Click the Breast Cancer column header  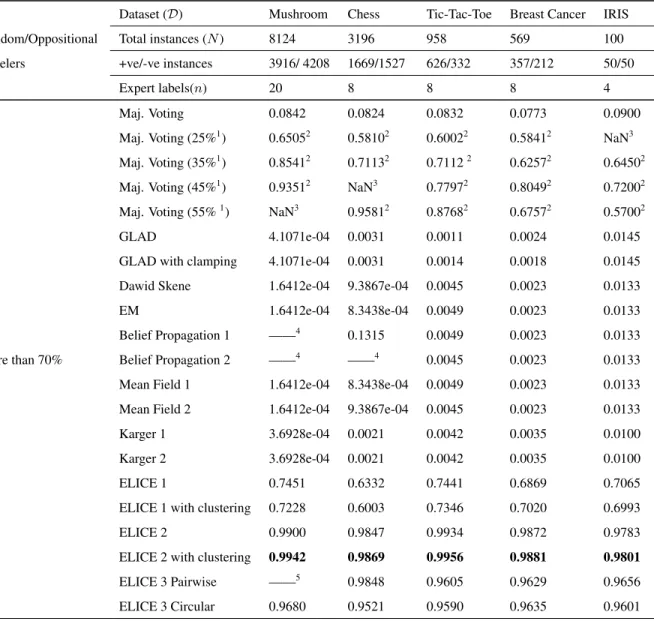tap(547, 14)
